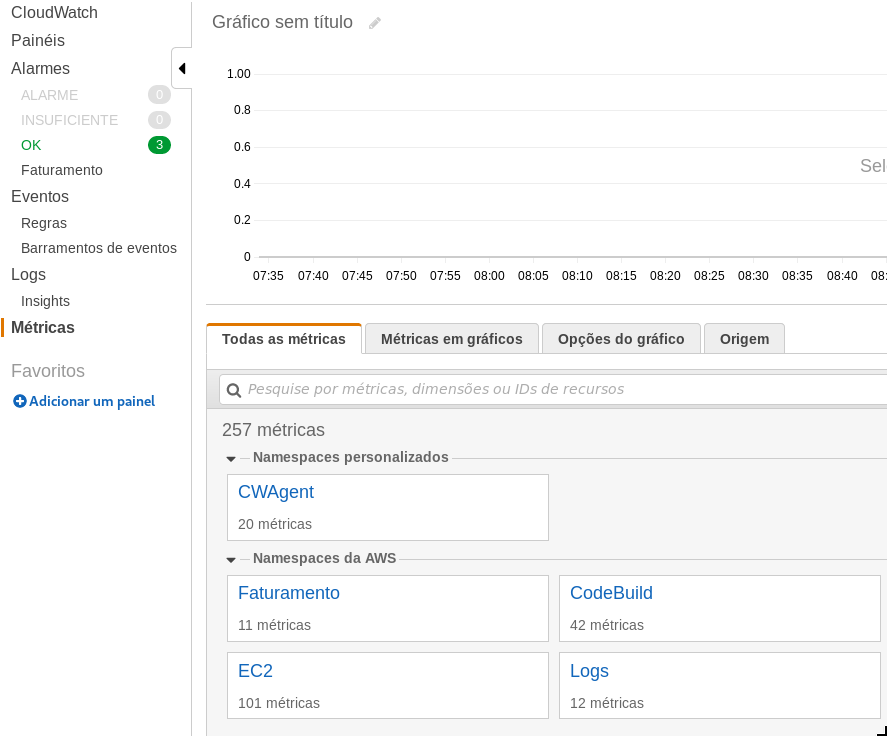
Task: Click the green OK alarms count badge
Action: tap(159, 145)
